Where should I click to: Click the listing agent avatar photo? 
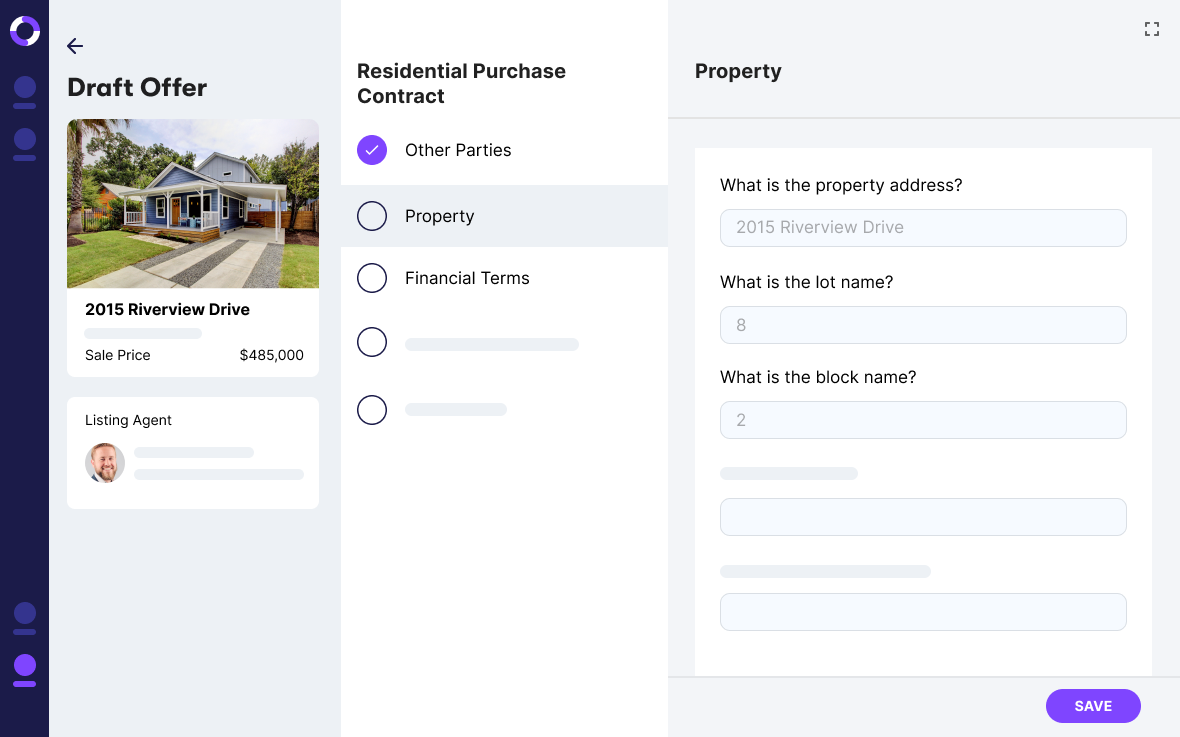click(x=105, y=463)
